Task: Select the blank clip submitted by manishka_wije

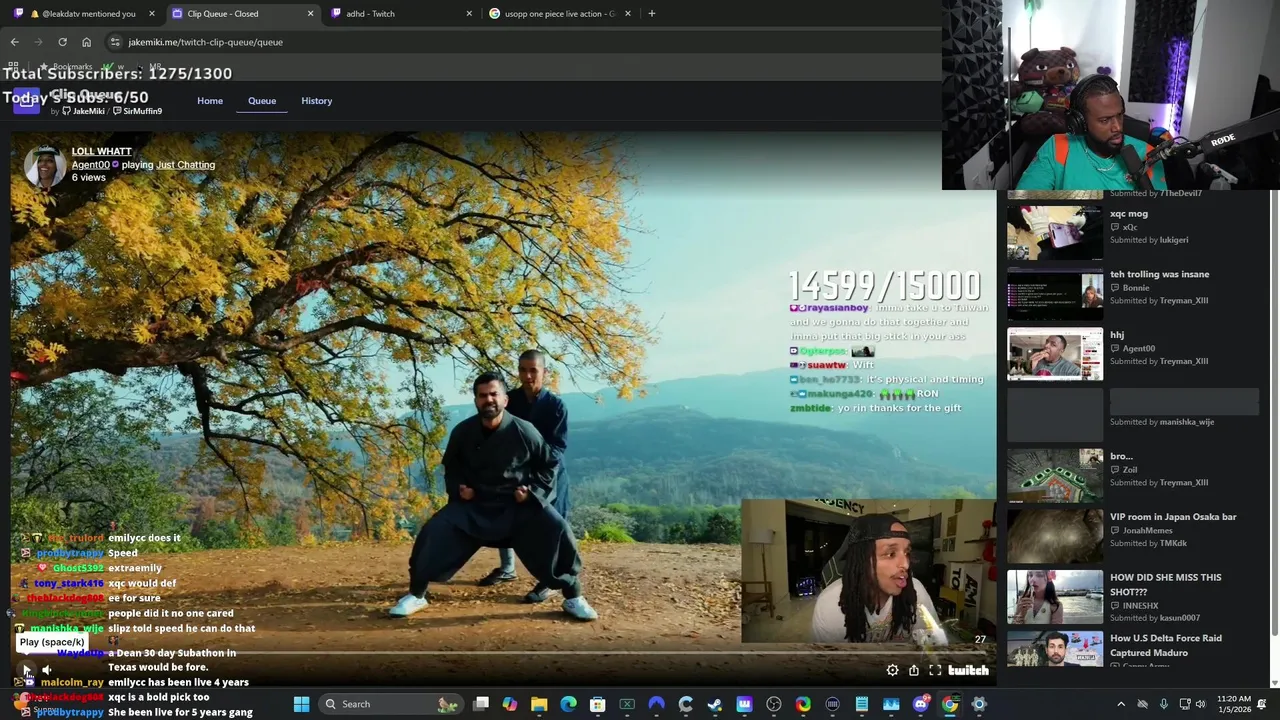Action: pyautogui.click(x=1132, y=415)
